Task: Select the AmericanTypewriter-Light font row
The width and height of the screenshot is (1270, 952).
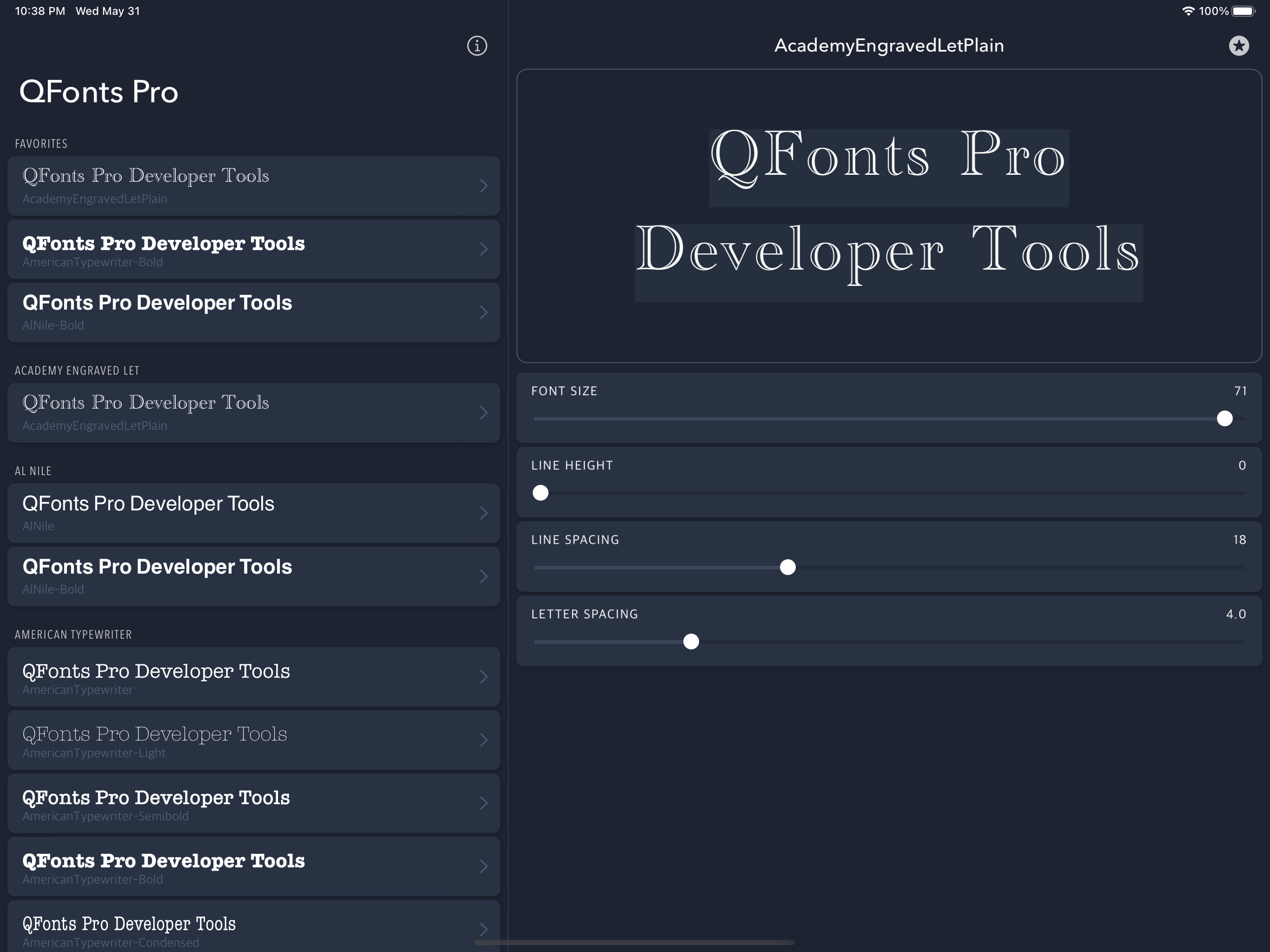Action: click(x=254, y=740)
